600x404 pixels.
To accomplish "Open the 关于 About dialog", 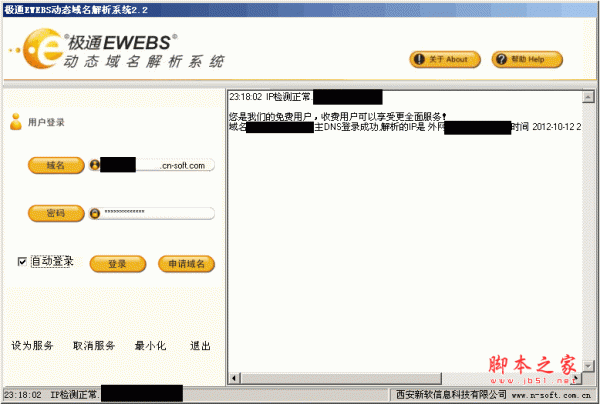I will coord(445,59).
